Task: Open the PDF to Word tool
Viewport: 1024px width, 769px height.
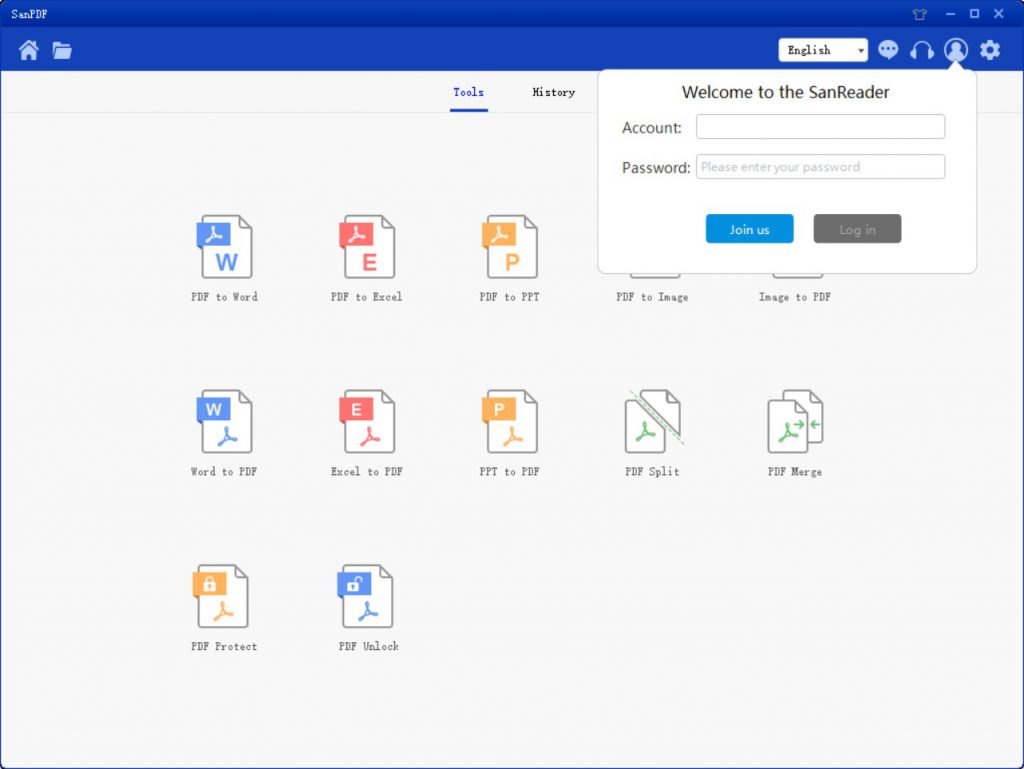Action: (224, 259)
